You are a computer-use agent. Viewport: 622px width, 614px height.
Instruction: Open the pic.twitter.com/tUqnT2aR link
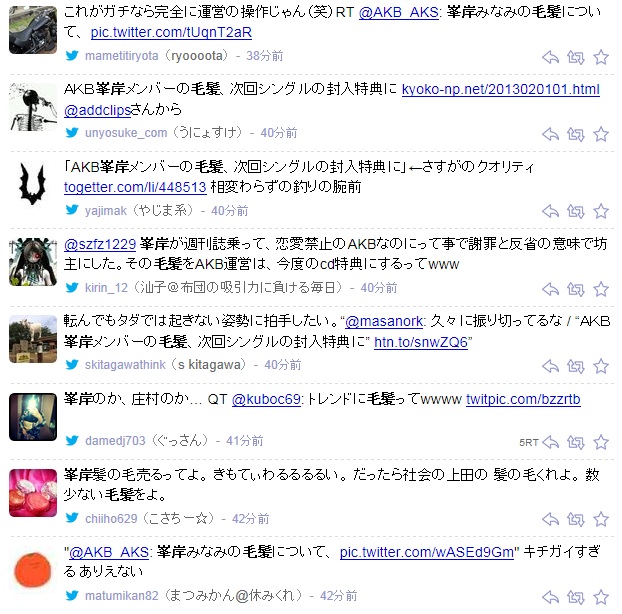pos(171,33)
